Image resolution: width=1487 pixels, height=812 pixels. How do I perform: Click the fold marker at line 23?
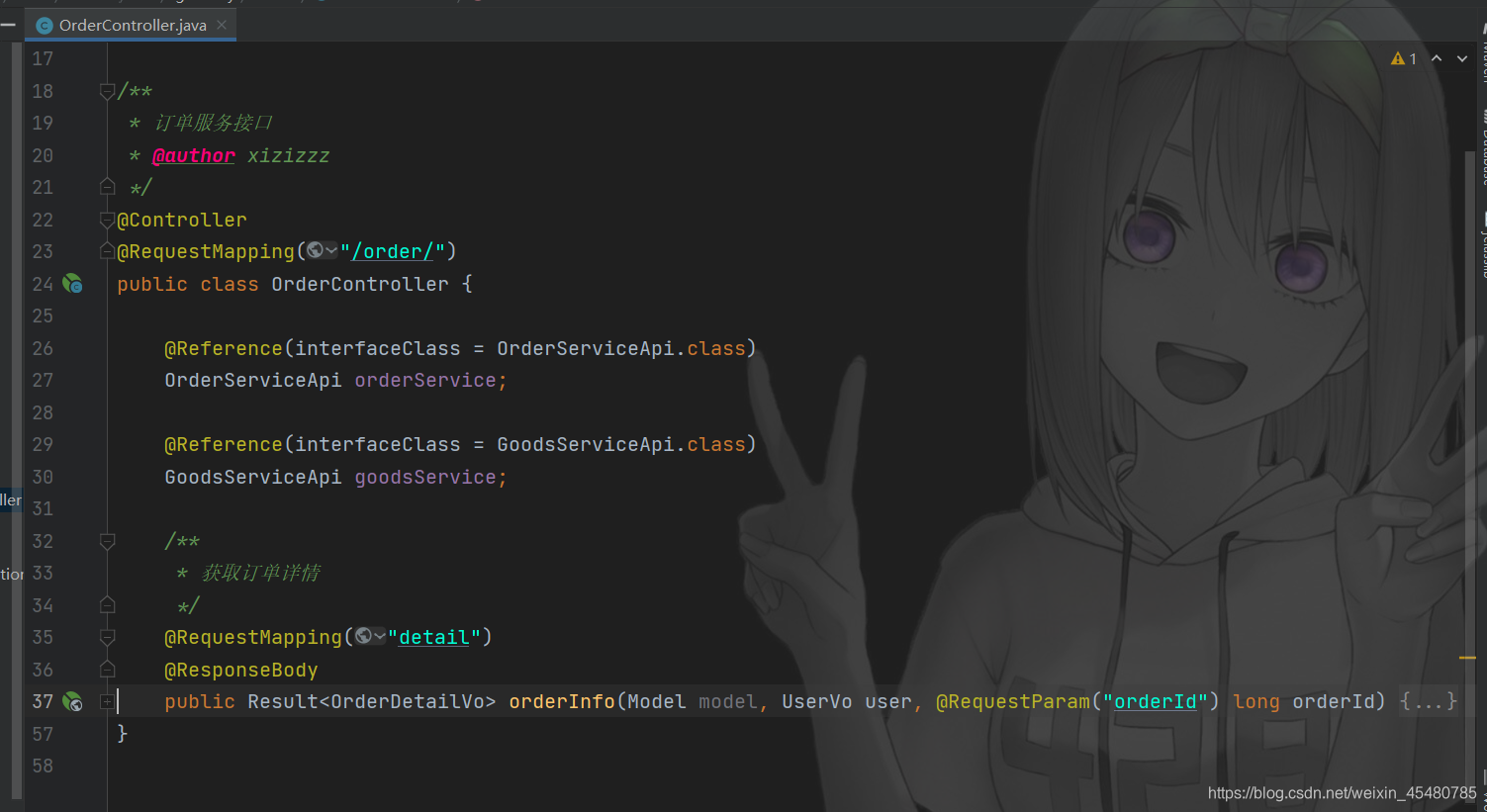[x=107, y=251]
